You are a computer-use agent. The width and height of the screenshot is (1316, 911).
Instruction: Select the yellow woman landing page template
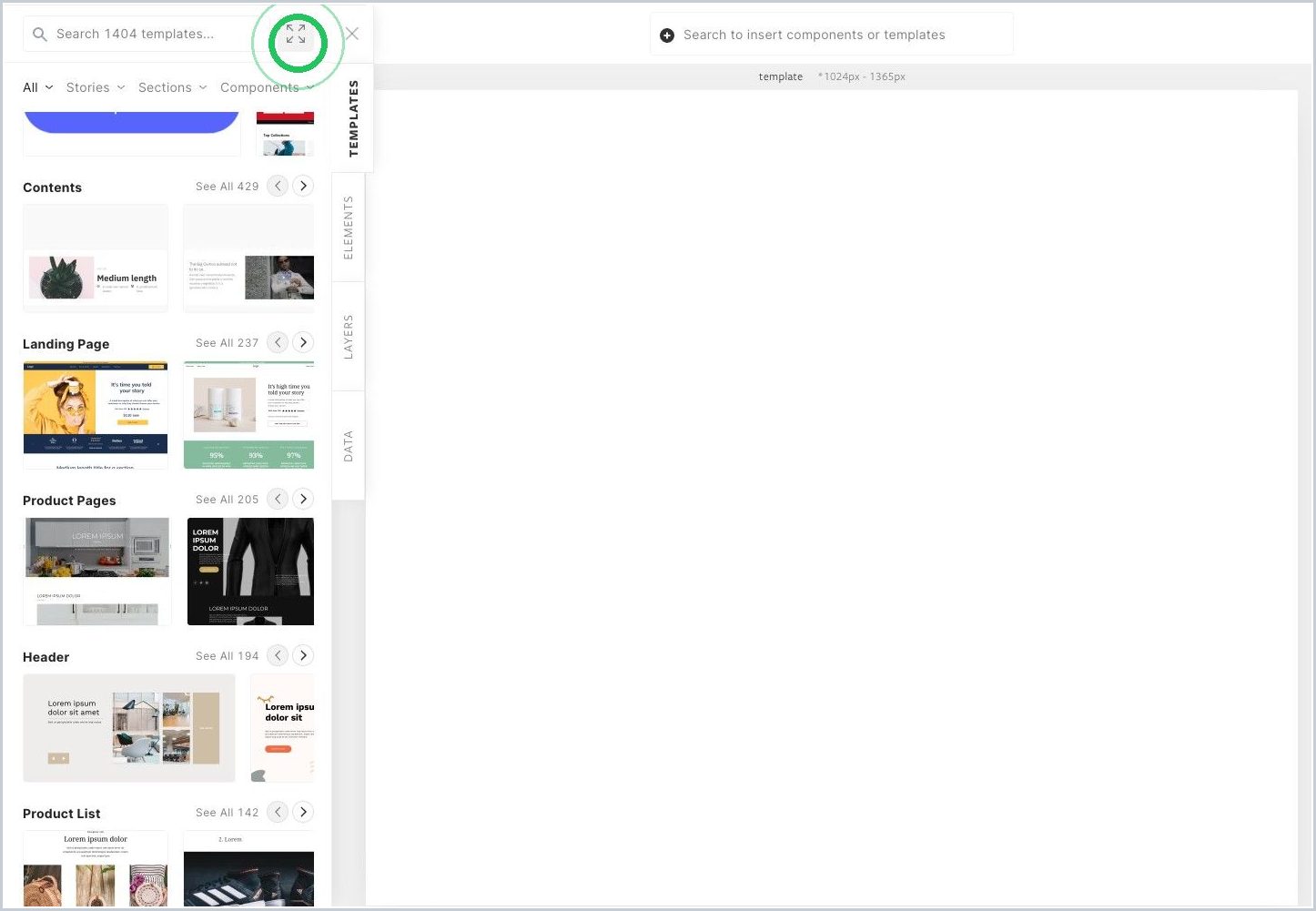[x=96, y=415]
